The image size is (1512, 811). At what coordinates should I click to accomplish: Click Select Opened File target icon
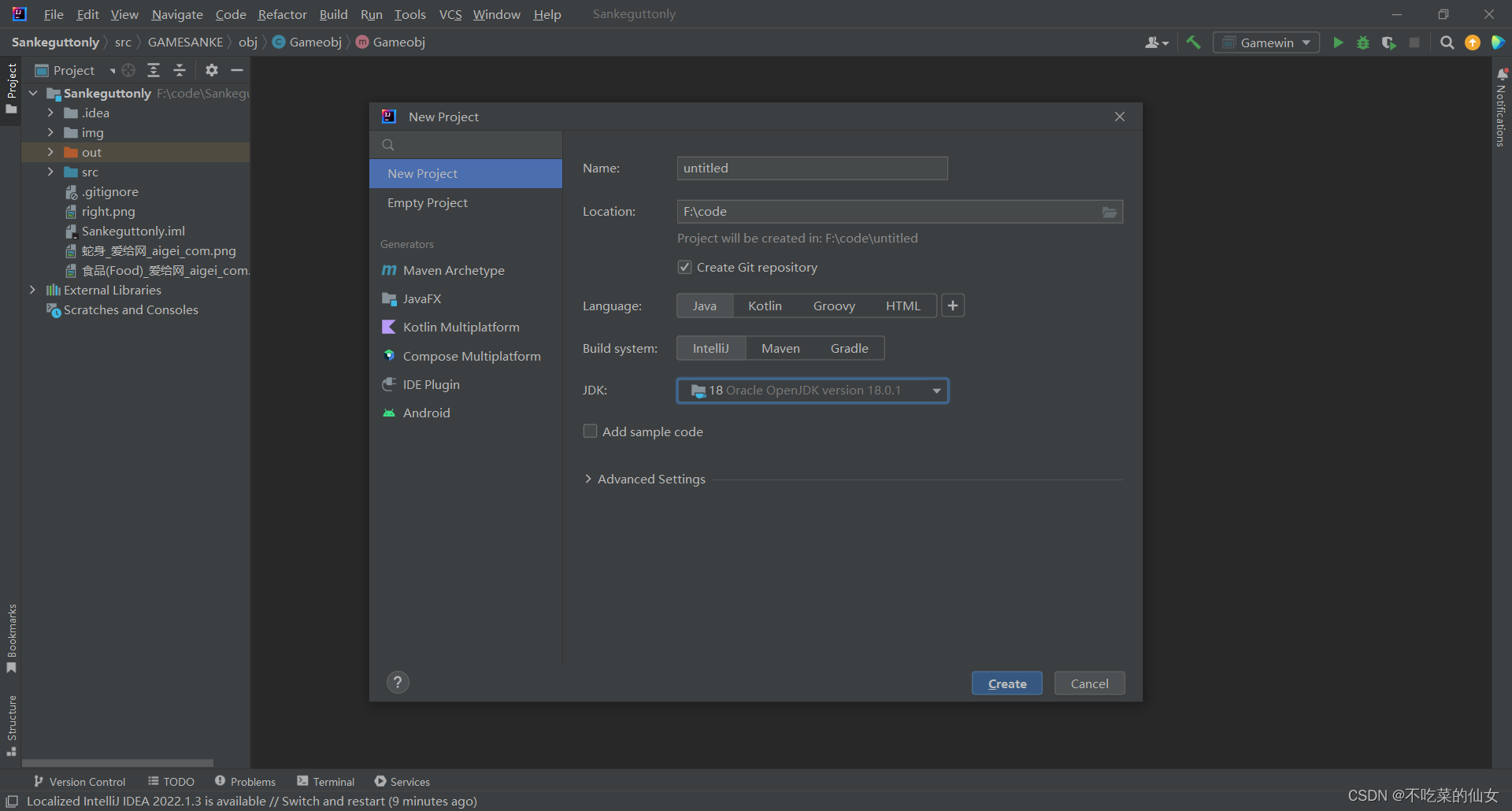[128, 70]
